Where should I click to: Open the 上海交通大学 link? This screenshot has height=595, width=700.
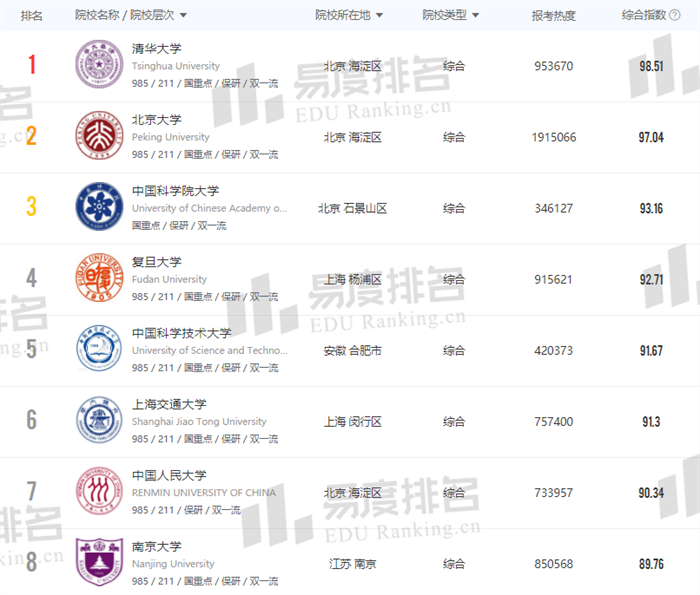tap(169, 404)
